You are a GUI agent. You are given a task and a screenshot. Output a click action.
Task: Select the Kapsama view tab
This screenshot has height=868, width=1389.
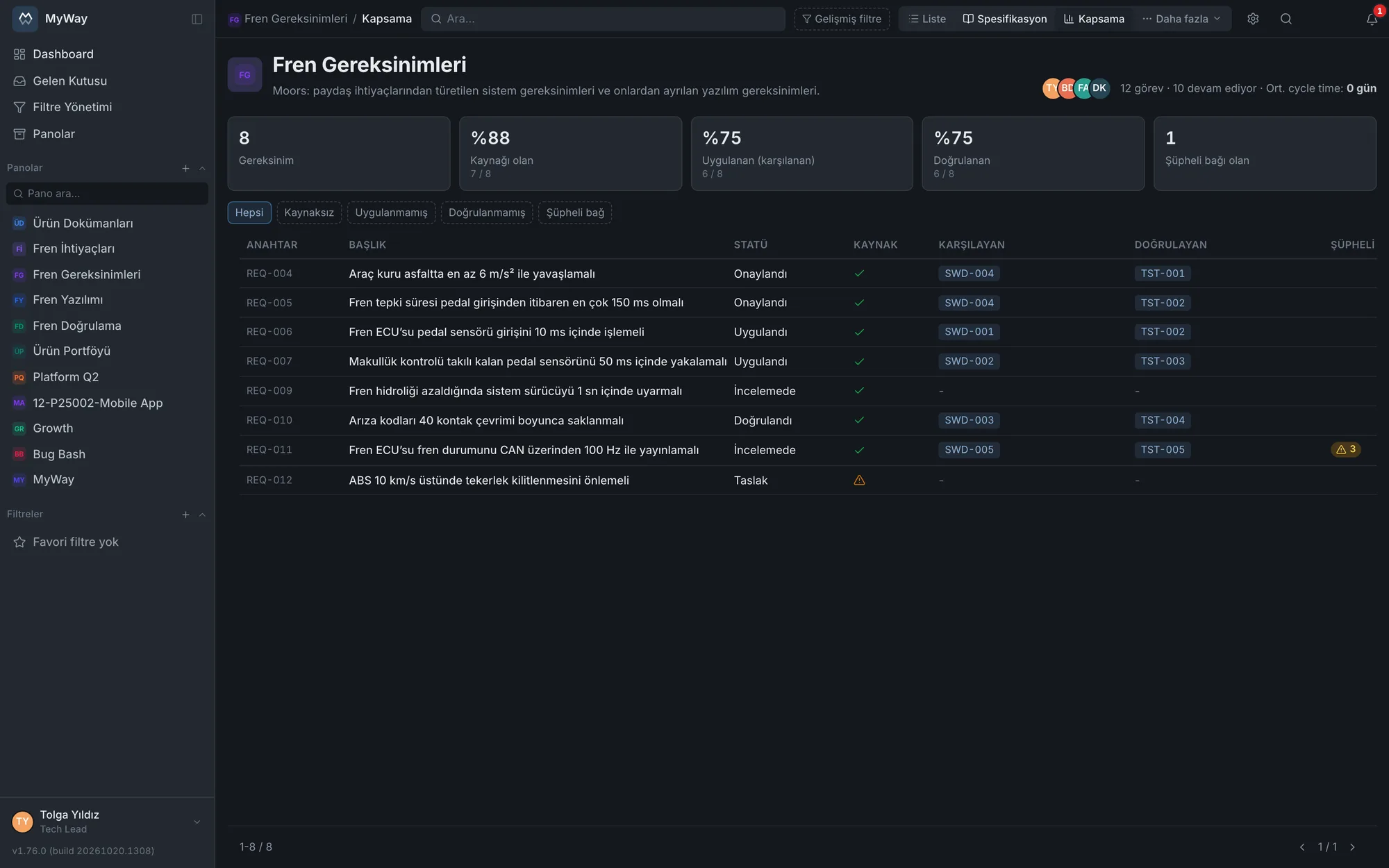point(1094,19)
